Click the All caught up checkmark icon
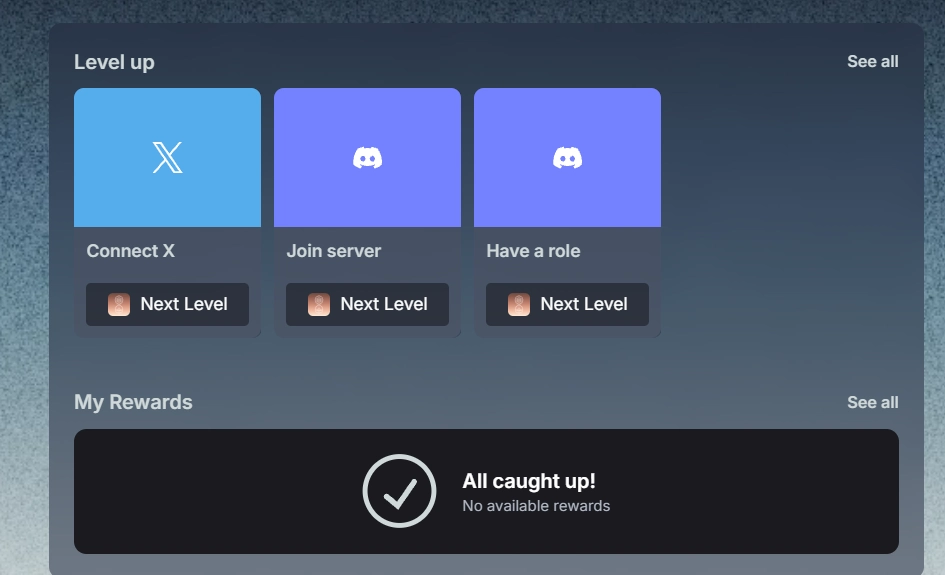The image size is (945, 575). [x=400, y=491]
